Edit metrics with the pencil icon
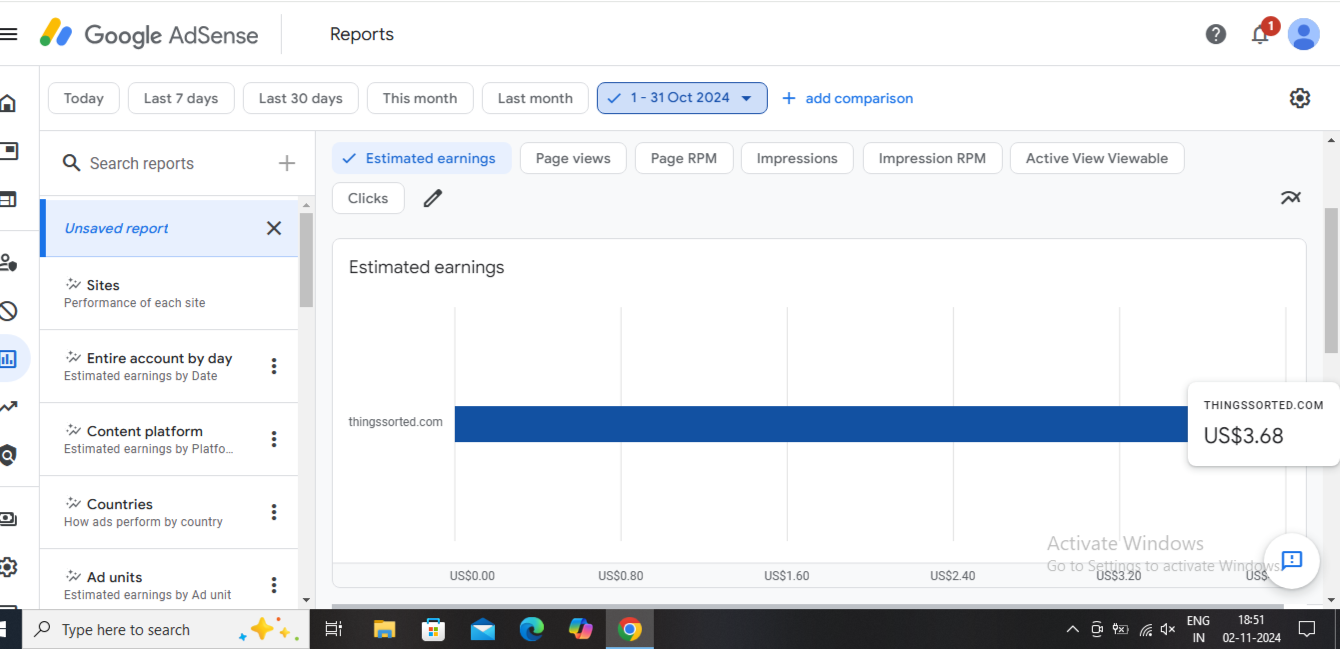Viewport: 1340px width, 649px height. pyautogui.click(x=432, y=198)
